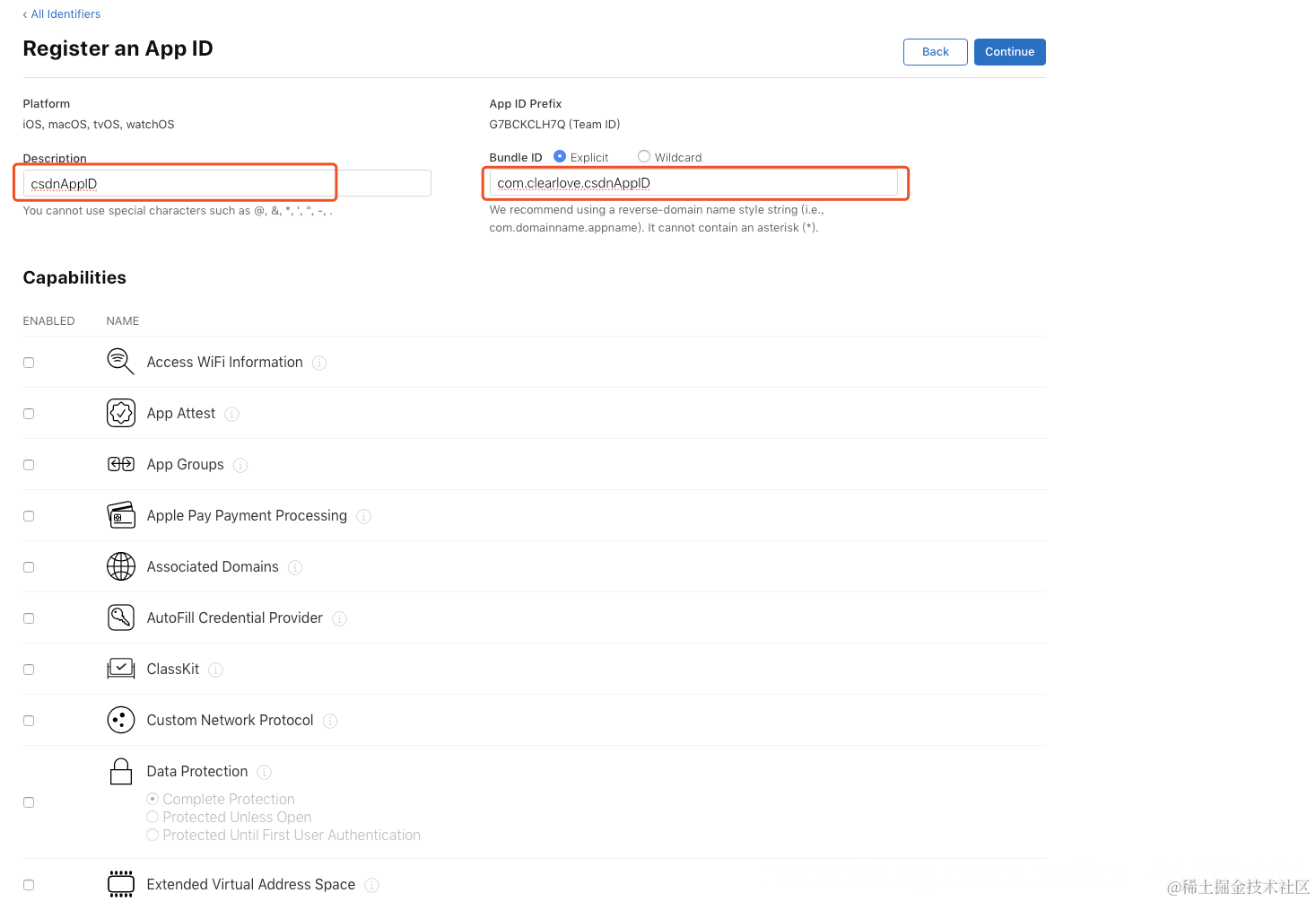
Task: Click iOS, macOS, tvOS, watchOS platform text
Action: (99, 124)
